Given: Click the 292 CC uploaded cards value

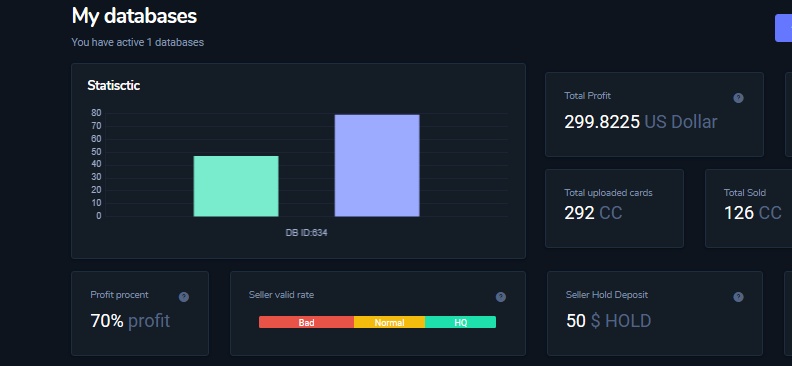Looking at the screenshot, I should pyautogui.click(x=593, y=213).
